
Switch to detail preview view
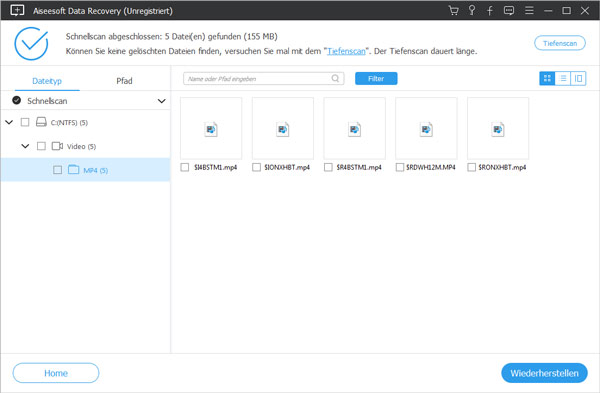click(578, 78)
